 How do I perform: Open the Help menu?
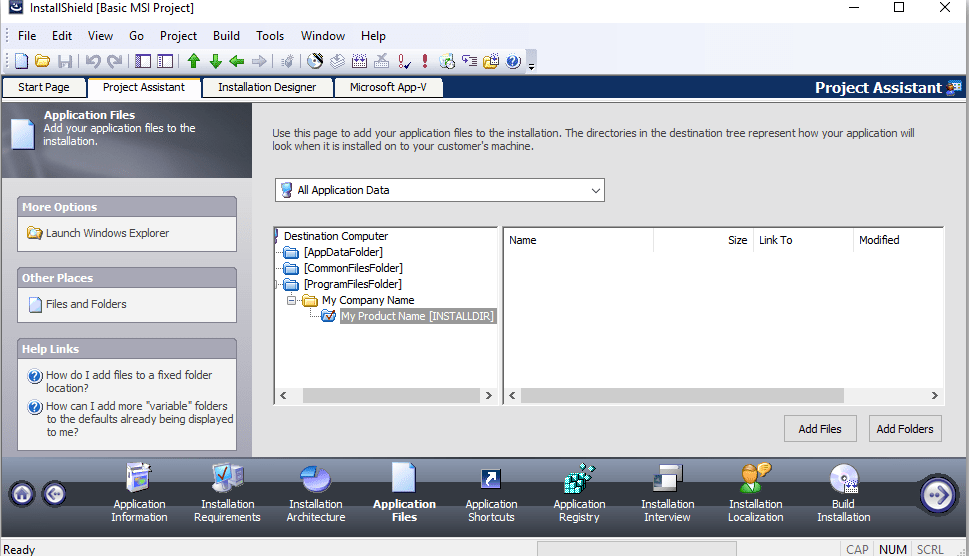pyautogui.click(x=373, y=36)
